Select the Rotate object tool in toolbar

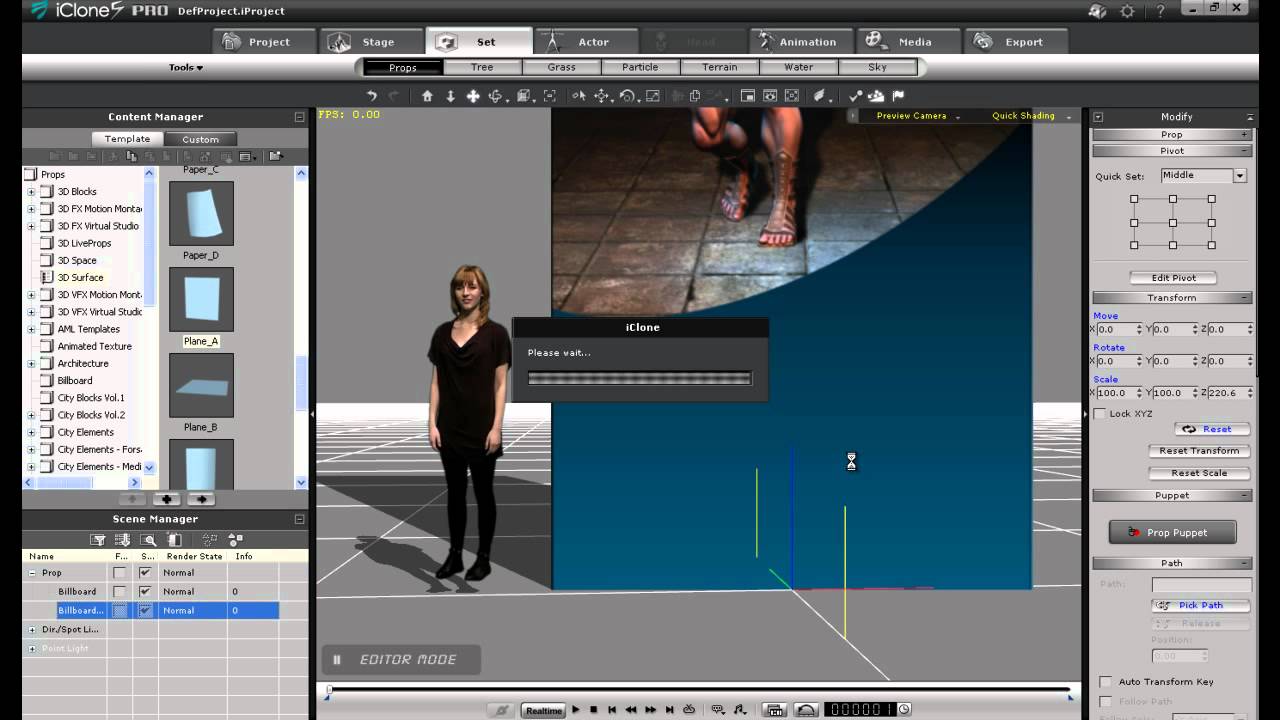[x=627, y=96]
